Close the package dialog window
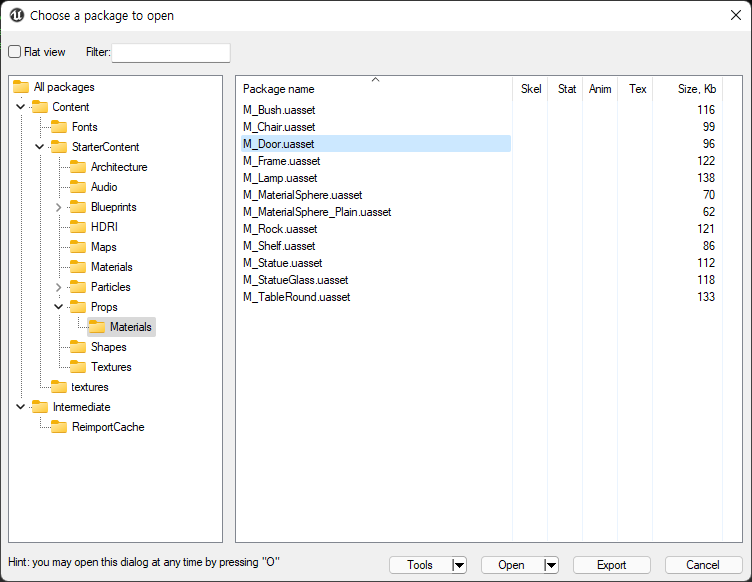 tap(736, 15)
